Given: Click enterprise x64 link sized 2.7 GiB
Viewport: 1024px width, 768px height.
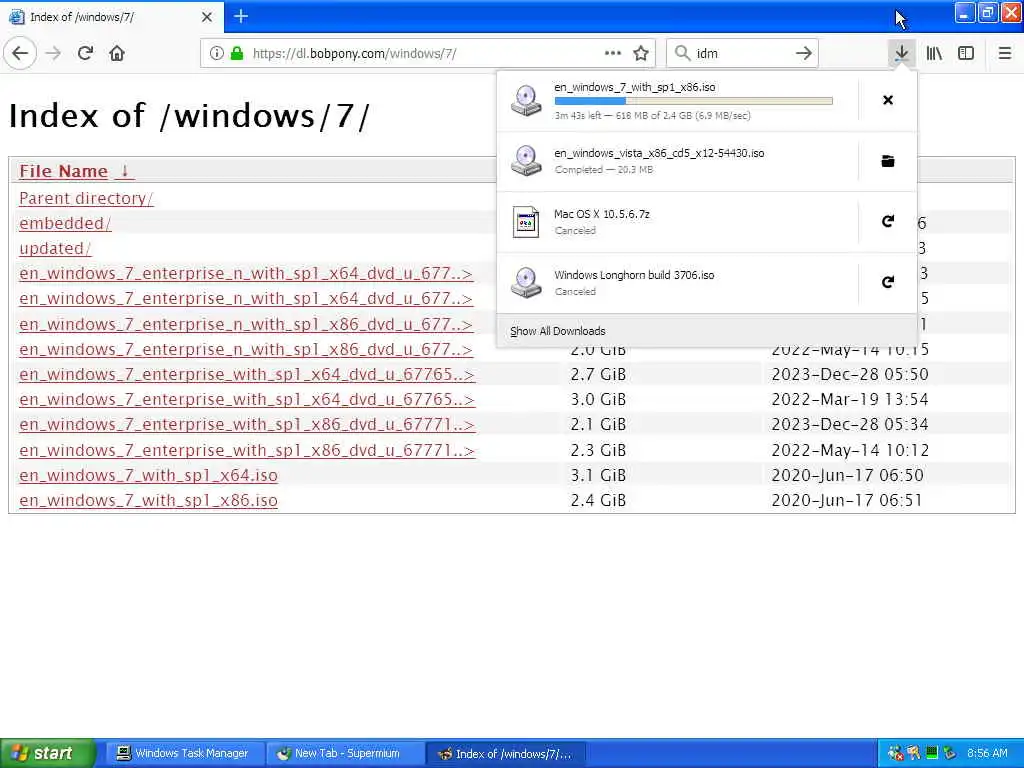Looking at the screenshot, I should point(247,374).
